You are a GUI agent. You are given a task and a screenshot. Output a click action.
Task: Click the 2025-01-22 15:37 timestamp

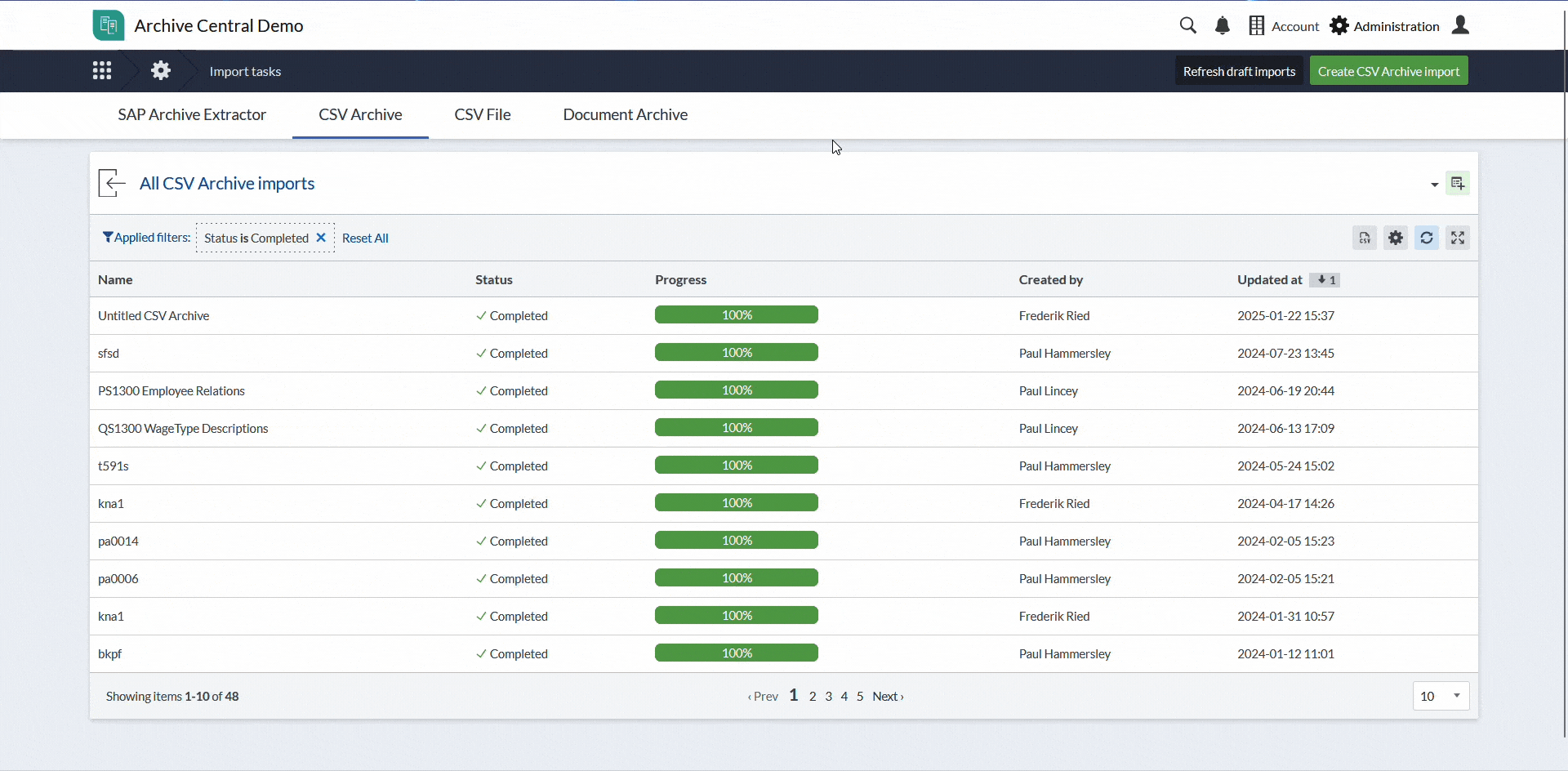pos(1285,316)
